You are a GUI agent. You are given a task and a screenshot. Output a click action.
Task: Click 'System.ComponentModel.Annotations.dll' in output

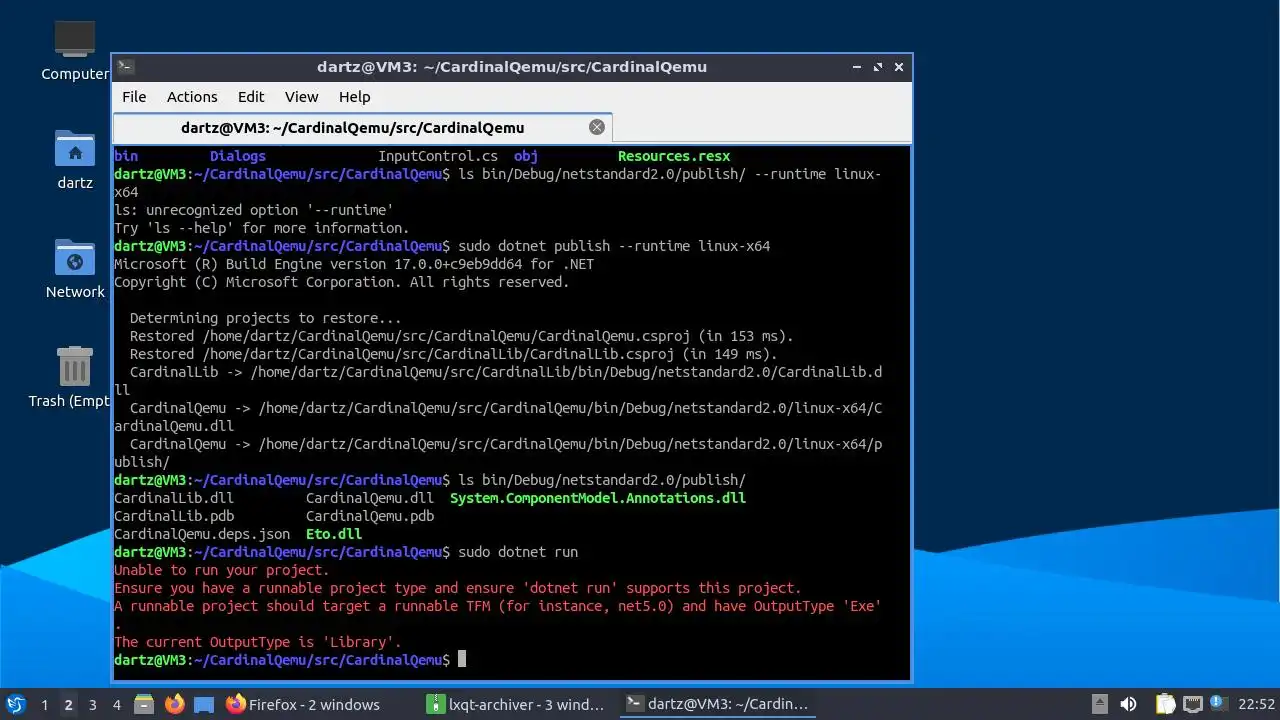[x=598, y=498]
